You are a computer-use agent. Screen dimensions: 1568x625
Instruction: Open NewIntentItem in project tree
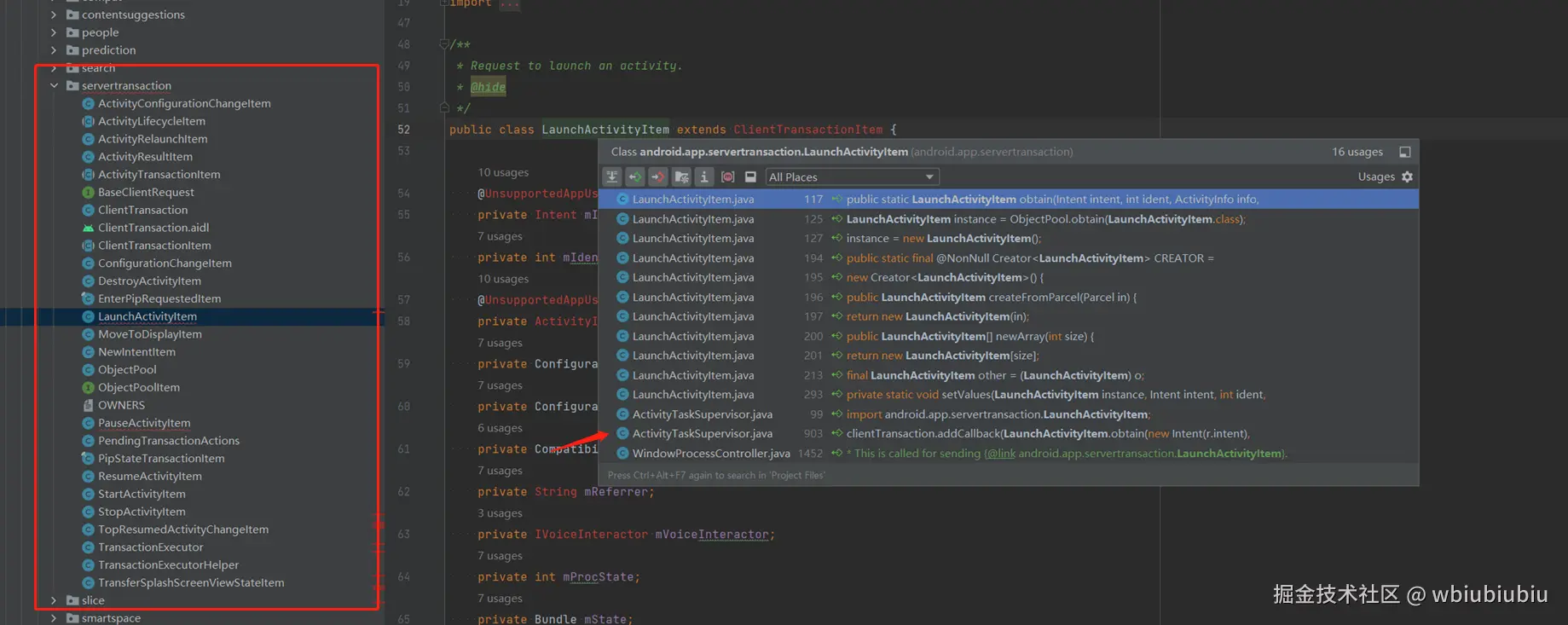point(136,352)
